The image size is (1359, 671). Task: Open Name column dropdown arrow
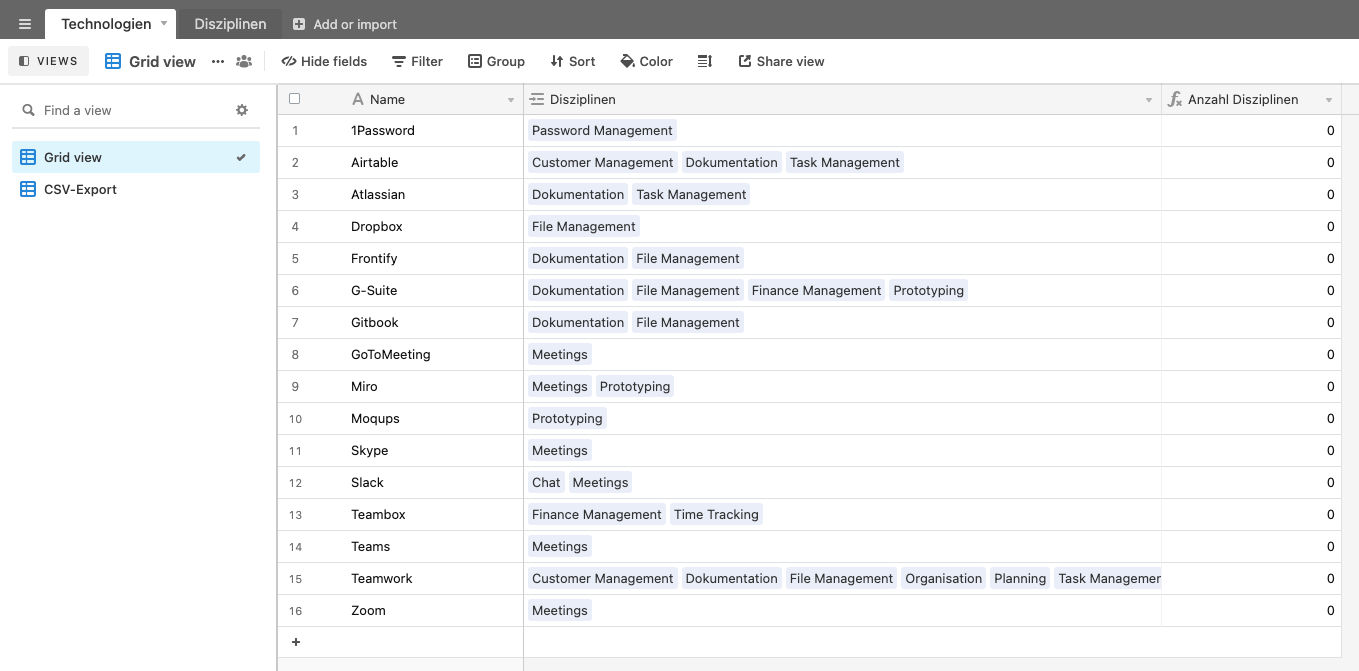[511, 100]
